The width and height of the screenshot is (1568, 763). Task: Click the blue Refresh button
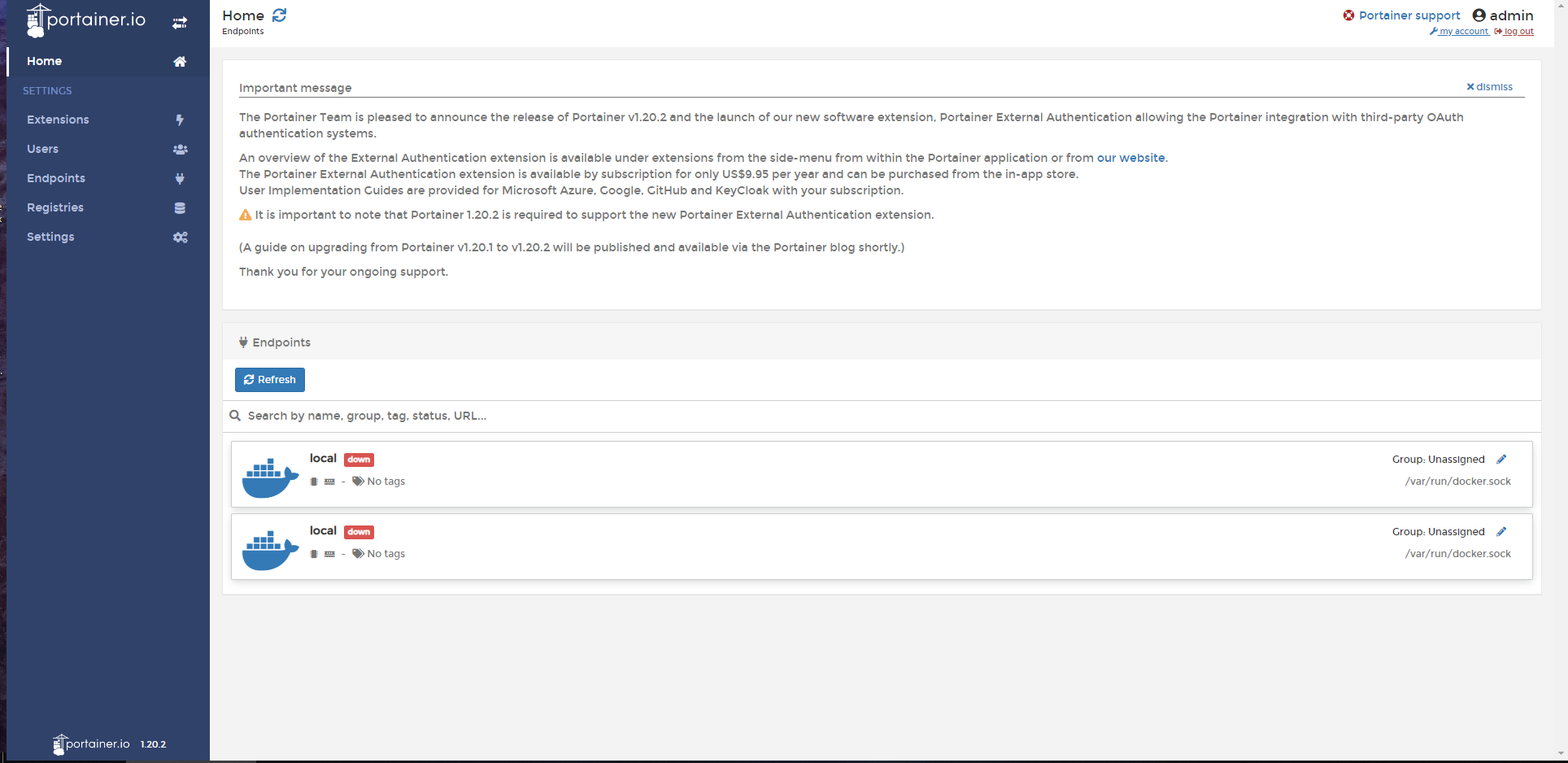tap(270, 380)
